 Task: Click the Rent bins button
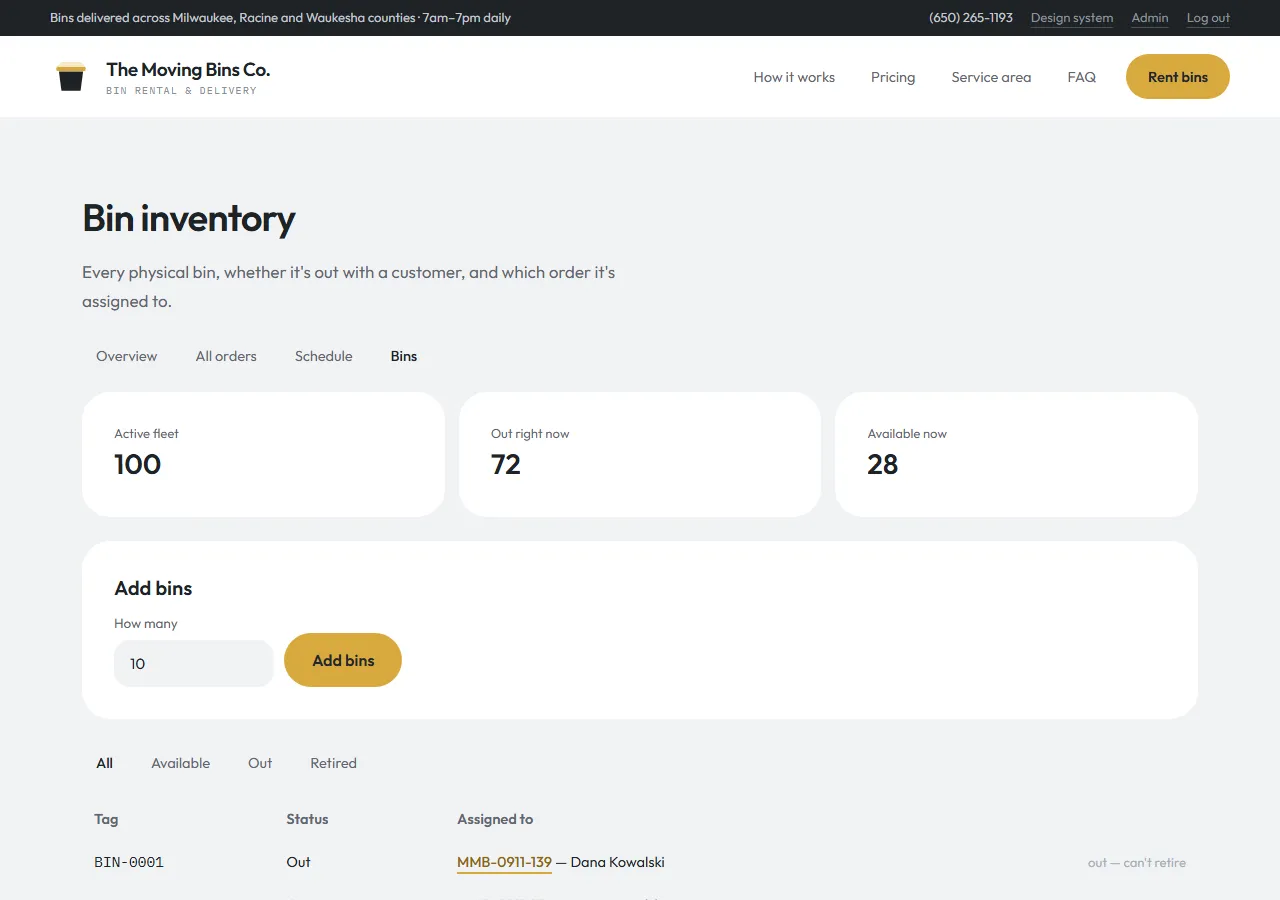[1178, 77]
